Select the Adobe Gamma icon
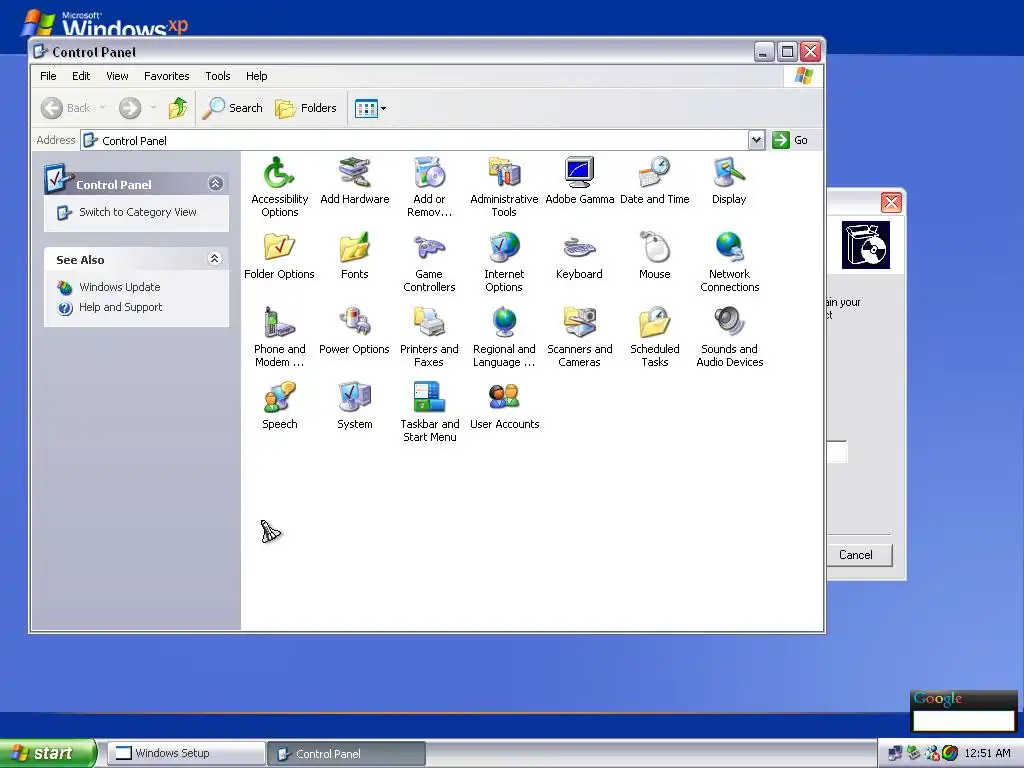 pyautogui.click(x=579, y=172)
